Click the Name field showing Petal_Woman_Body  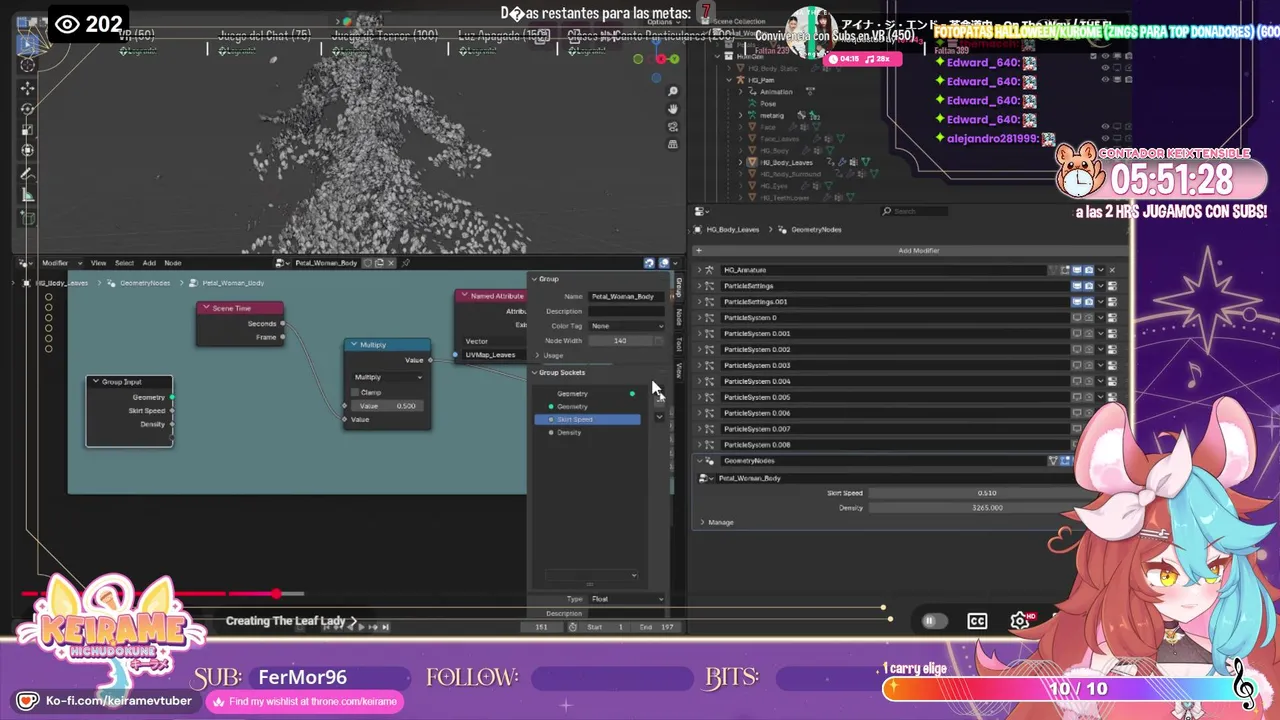click(626, 297)
